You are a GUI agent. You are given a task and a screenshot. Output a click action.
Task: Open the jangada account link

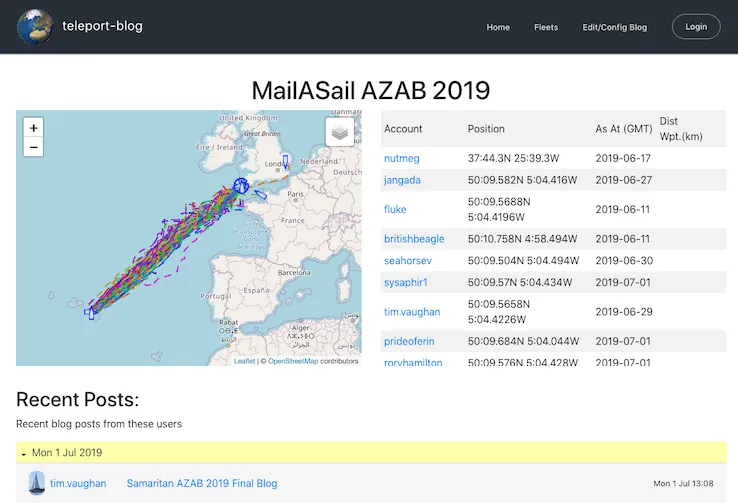coord(403,180)
